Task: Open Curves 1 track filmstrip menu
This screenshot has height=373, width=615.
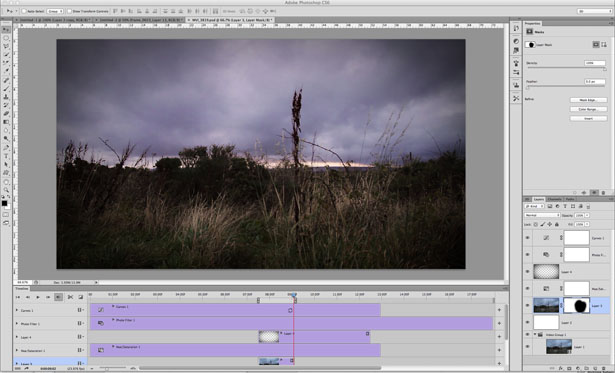Action: (x=80, y=310)
